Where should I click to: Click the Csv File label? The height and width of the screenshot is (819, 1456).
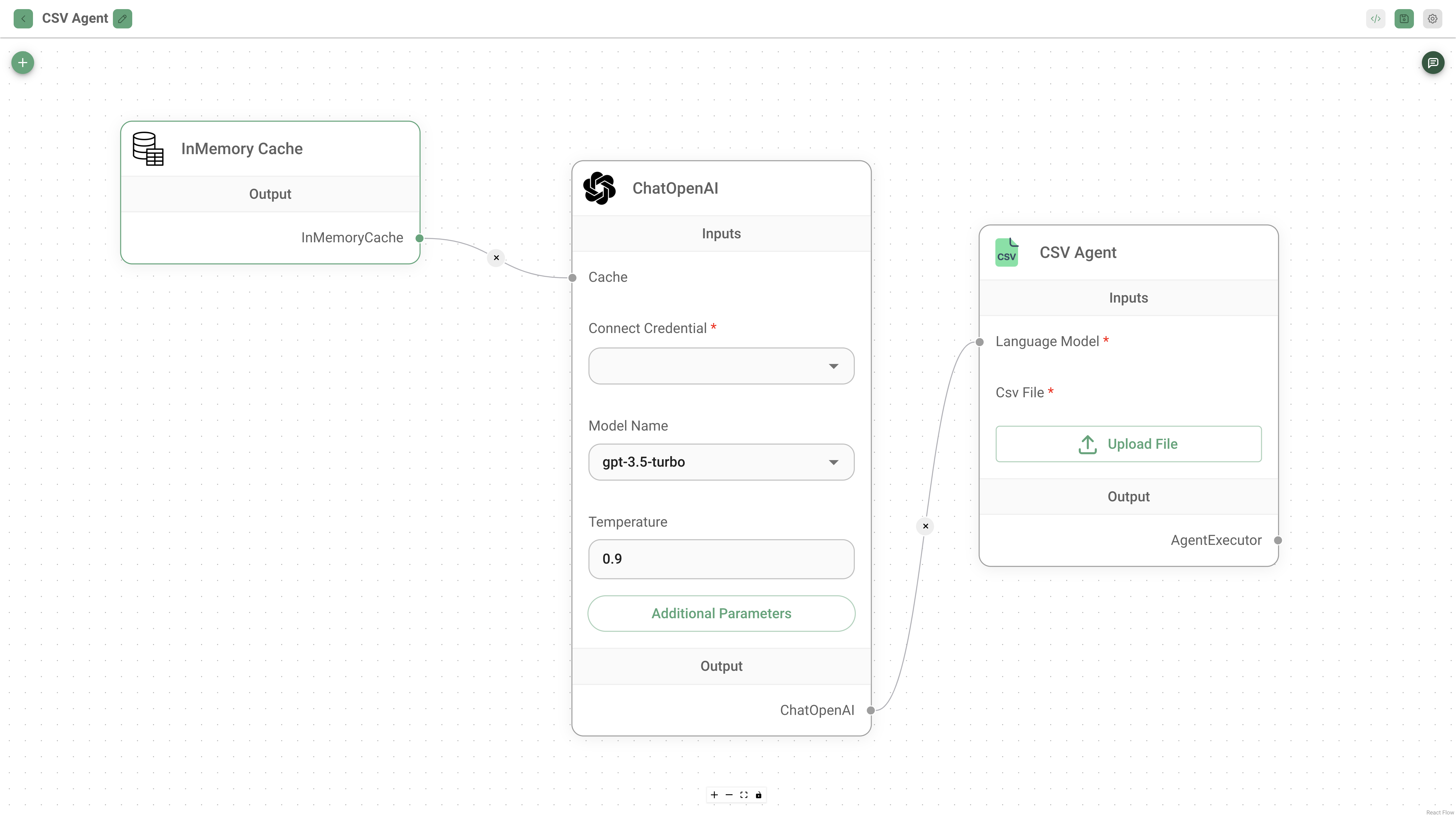(x=1020, y=393)
